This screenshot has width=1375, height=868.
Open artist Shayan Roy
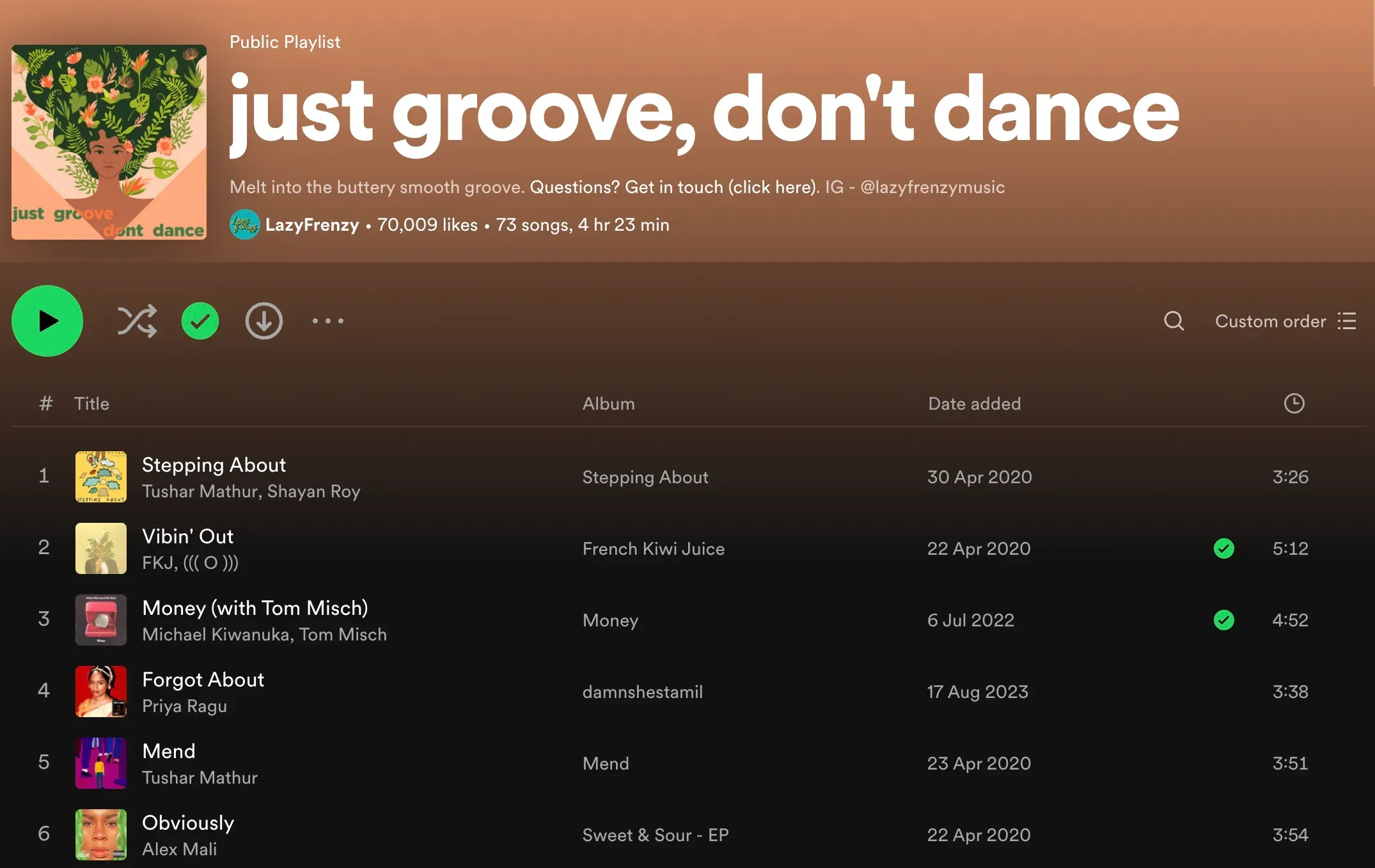click(x=313, y=491)
